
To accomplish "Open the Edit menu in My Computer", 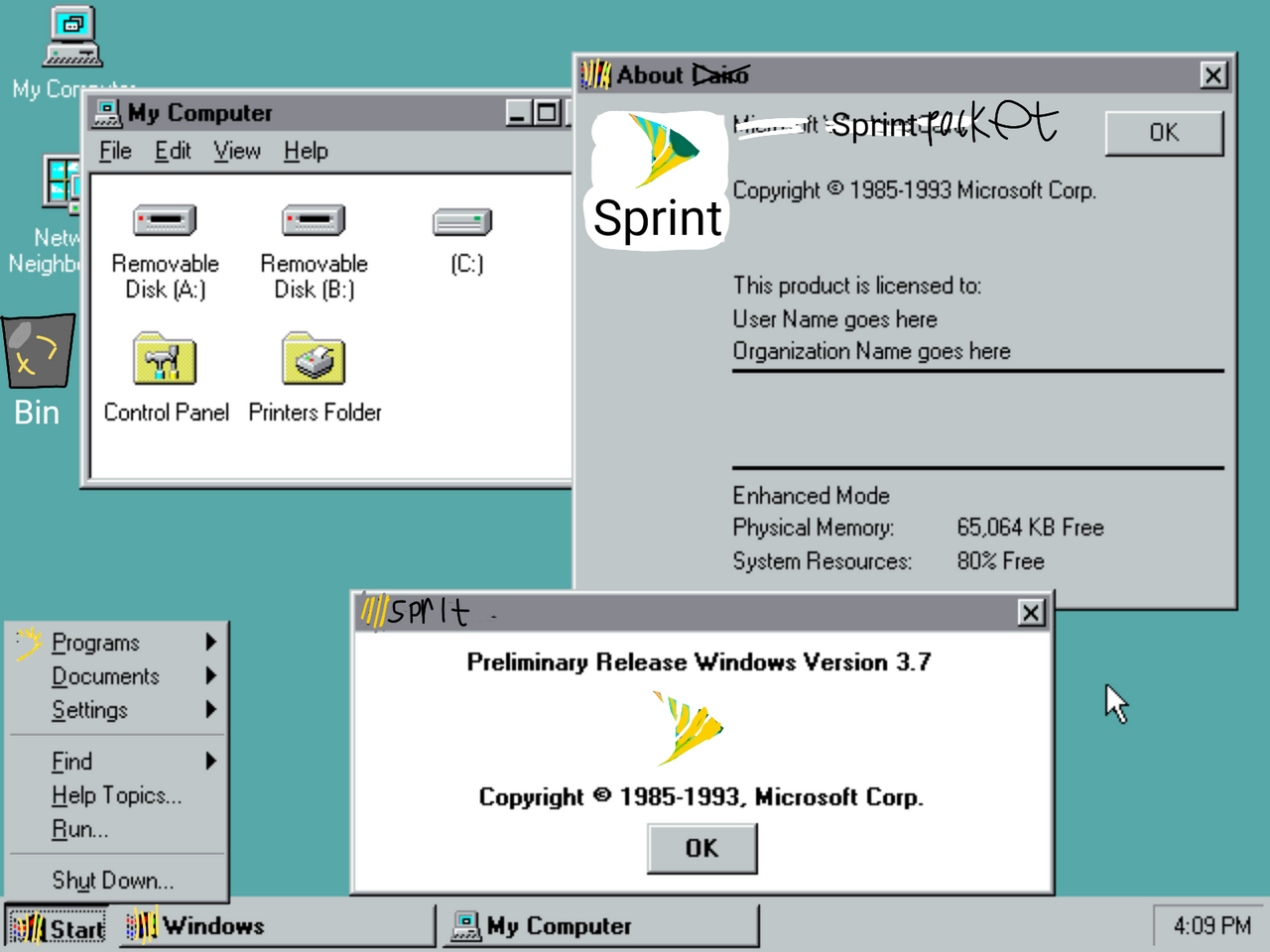I will (x=173, y=151).
